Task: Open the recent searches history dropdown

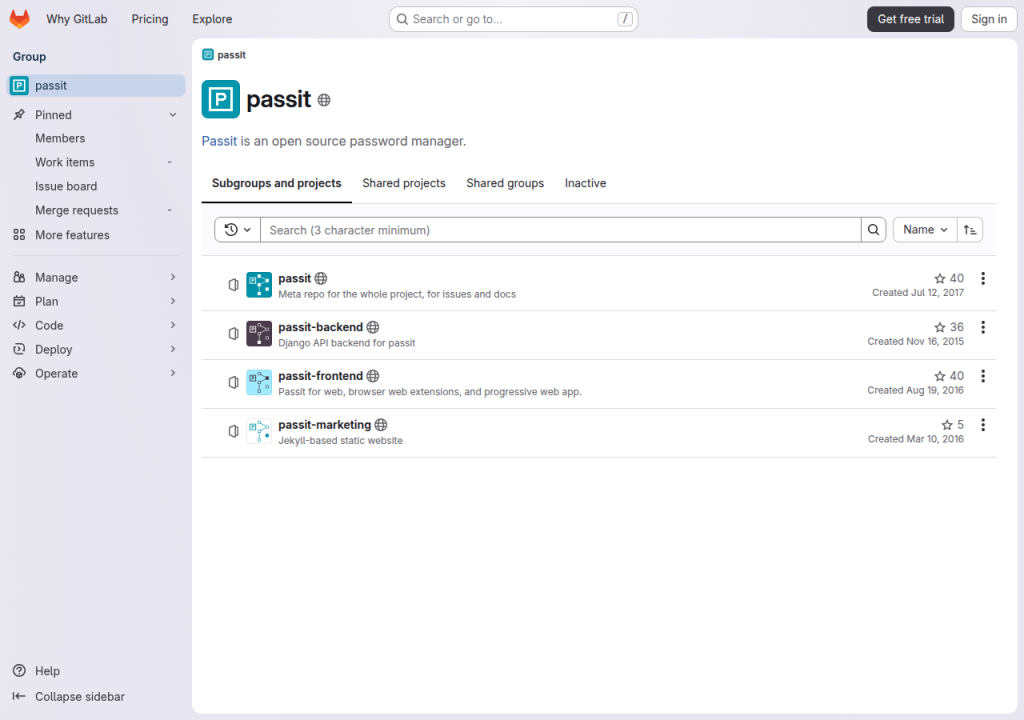Action: pos(238,230)
